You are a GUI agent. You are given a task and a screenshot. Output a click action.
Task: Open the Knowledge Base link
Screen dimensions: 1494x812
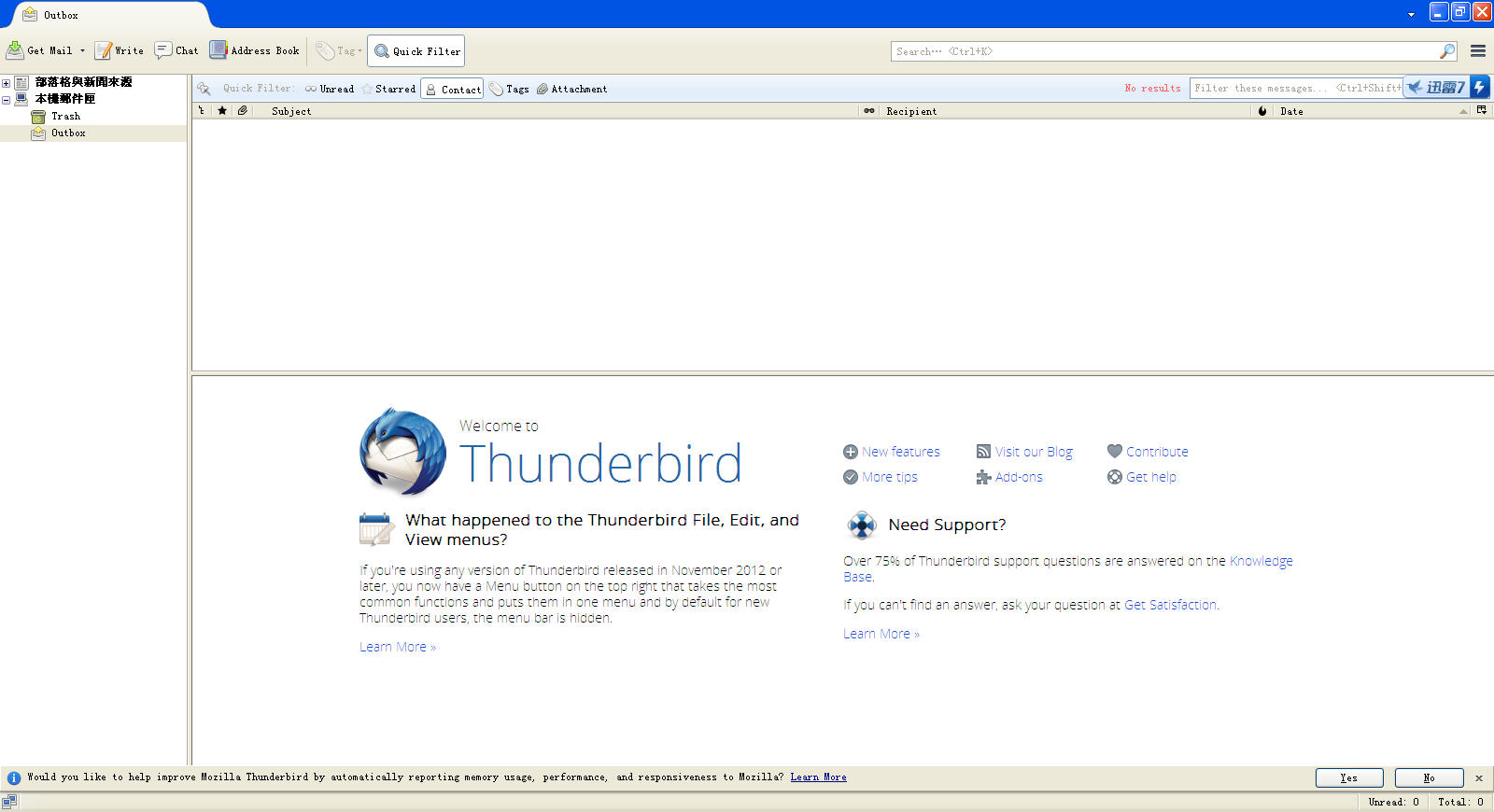tap(1261, 561)
